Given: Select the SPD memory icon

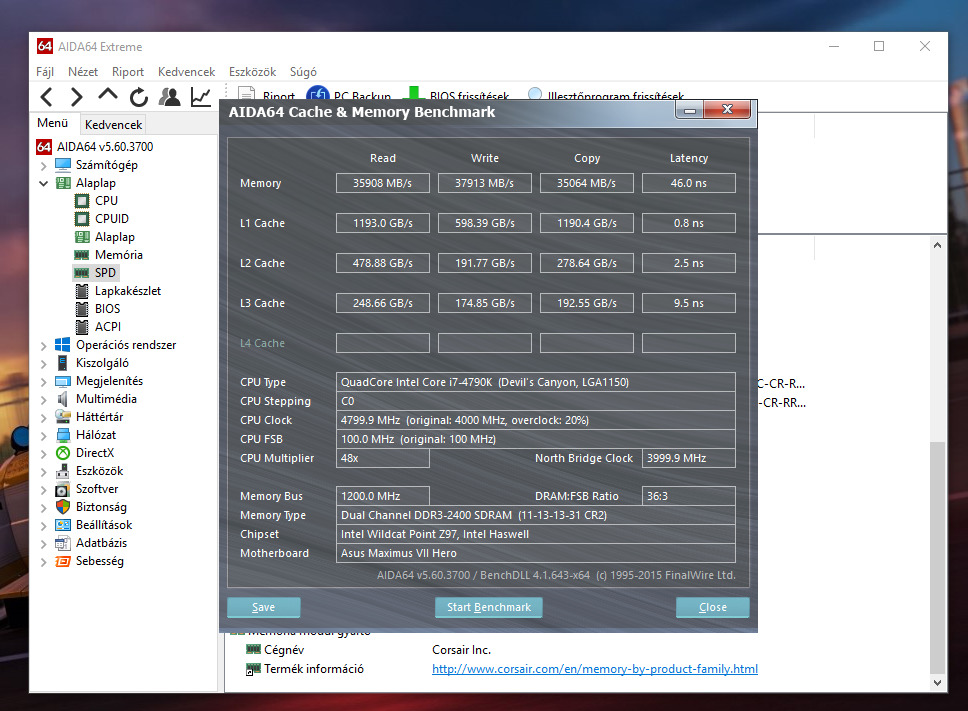Looking at the screenshot, I should coord(81,273).
